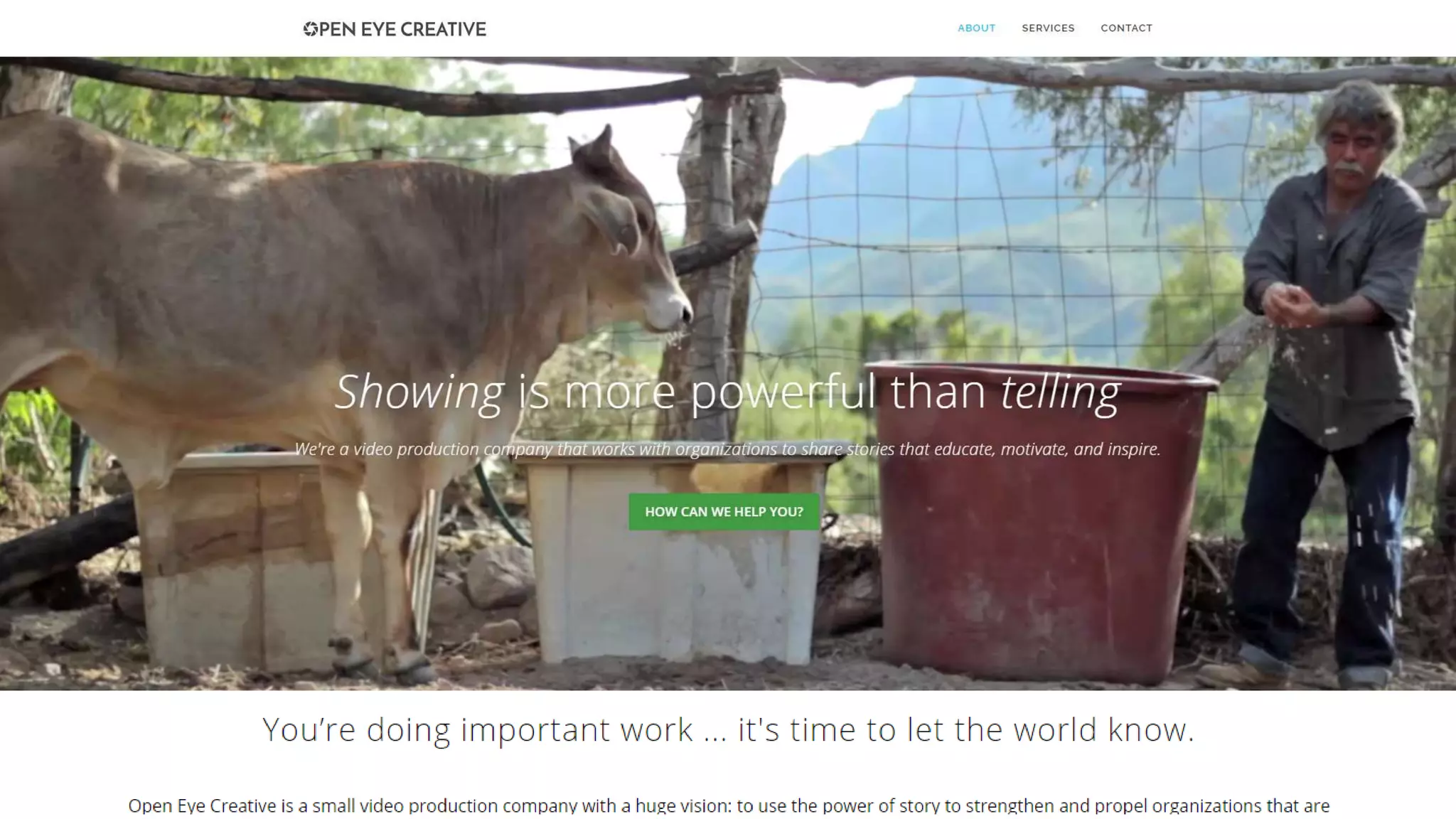The height and width of the screenshot is (819, 1456).
Task: Click the paragraph starting "Open Eye Creative is"
Action: (x=728, y=805)
